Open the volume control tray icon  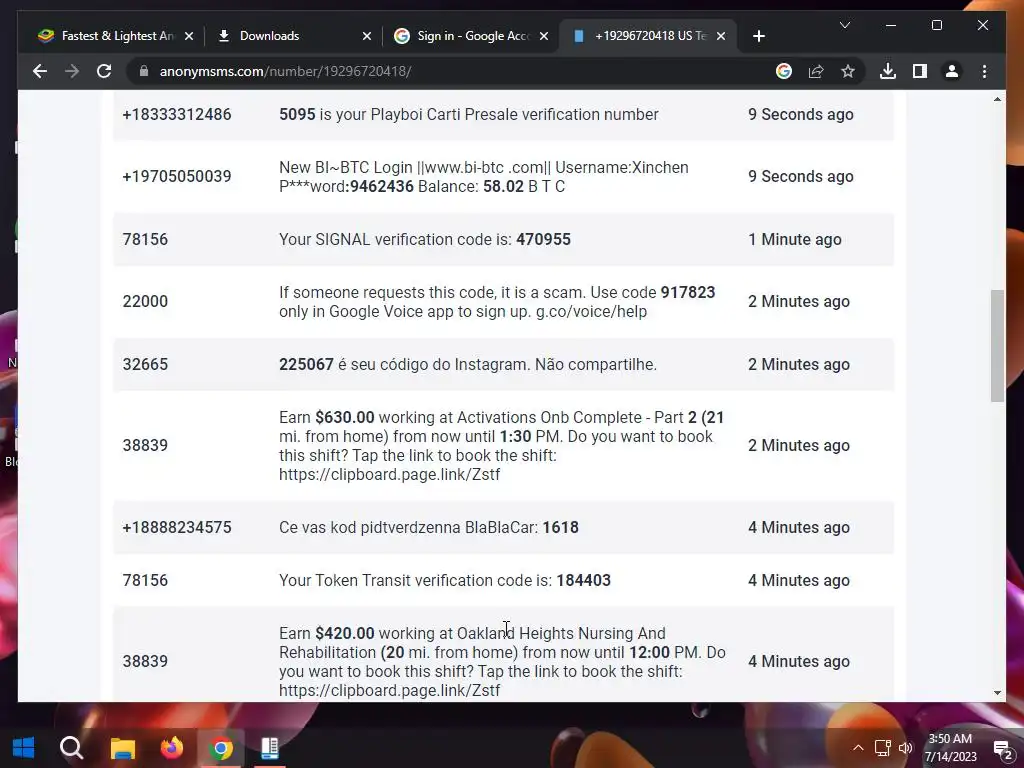(906, 748)
